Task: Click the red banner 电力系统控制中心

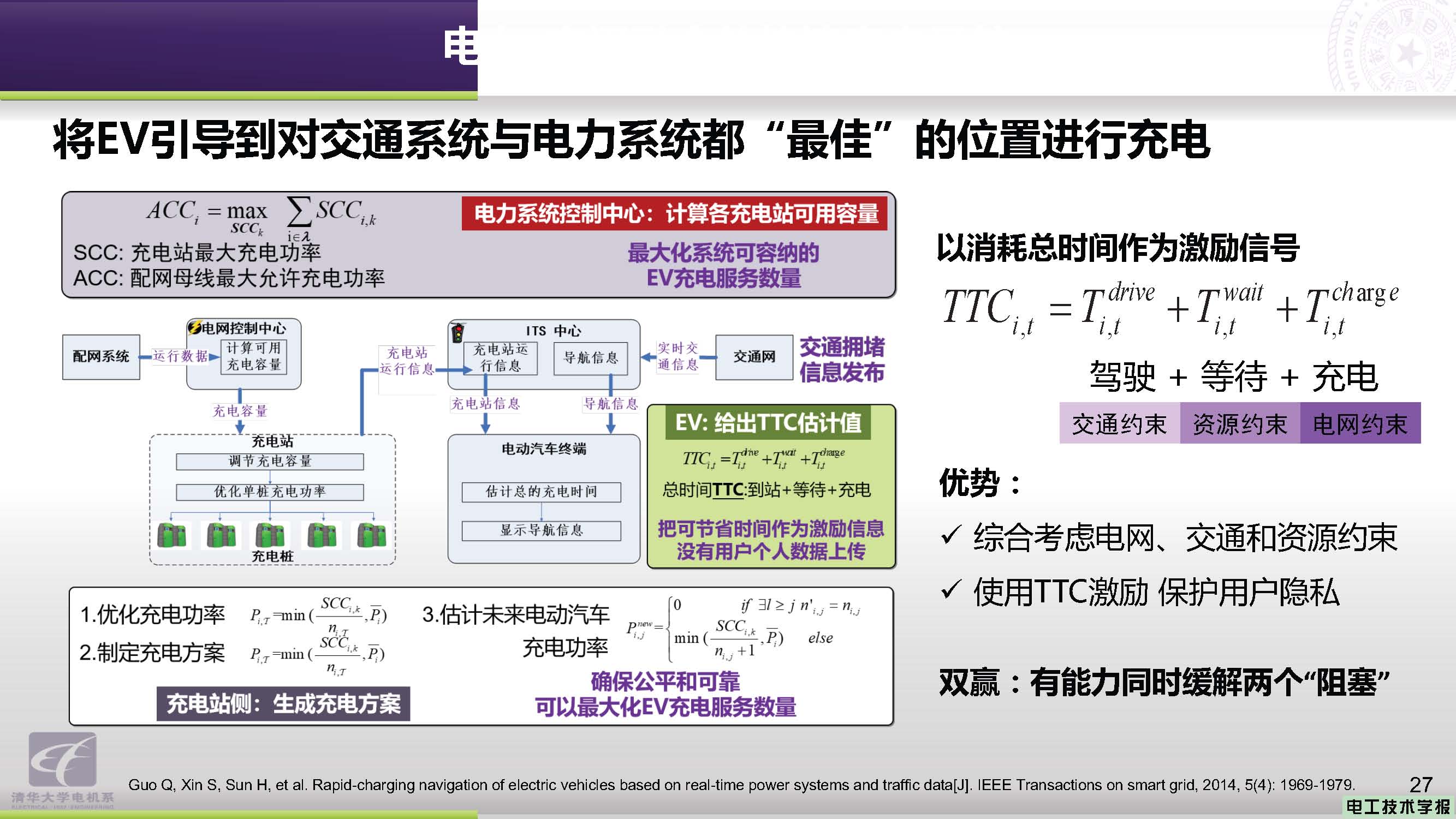Action: pos(674,213)
